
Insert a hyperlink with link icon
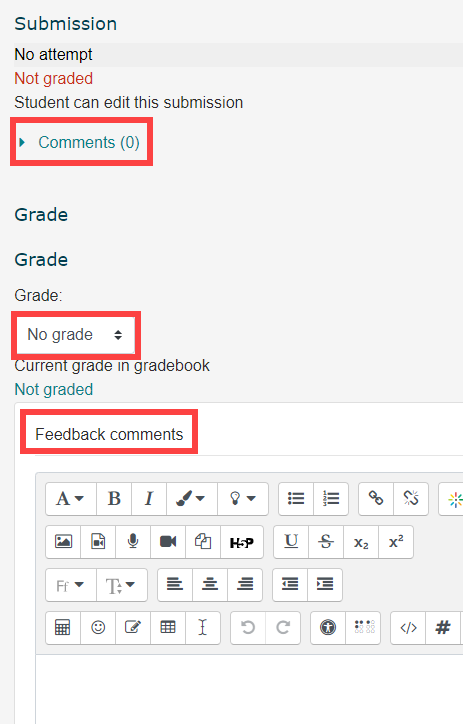pyautogui.click(x=376, y=499)
